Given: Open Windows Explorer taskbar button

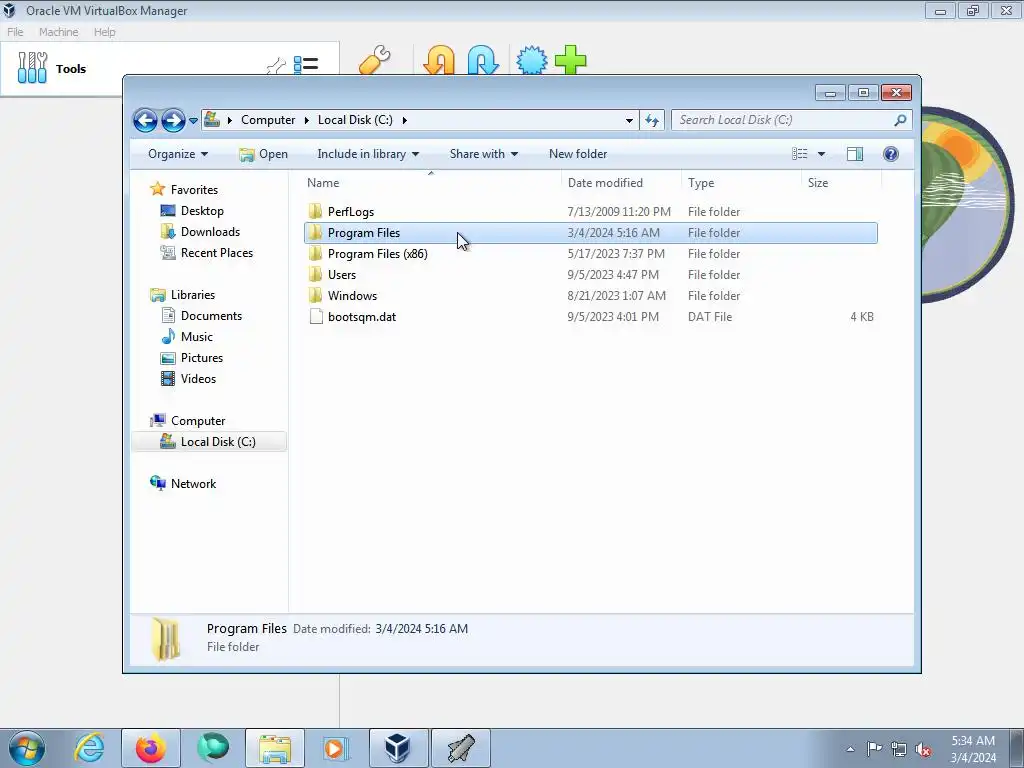Looking at the screenshot, I should pos(275,748).
